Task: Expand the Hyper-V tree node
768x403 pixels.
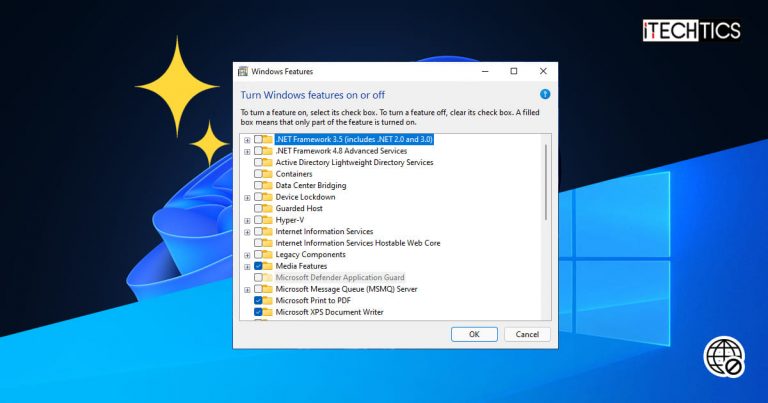Action: click(247, 221)
